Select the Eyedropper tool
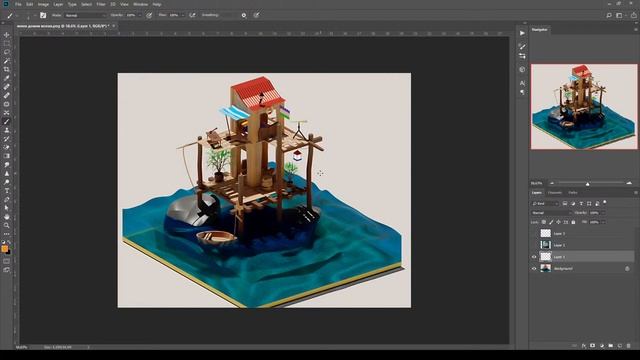This screenshot has width=640, height=360. point(7,78)
